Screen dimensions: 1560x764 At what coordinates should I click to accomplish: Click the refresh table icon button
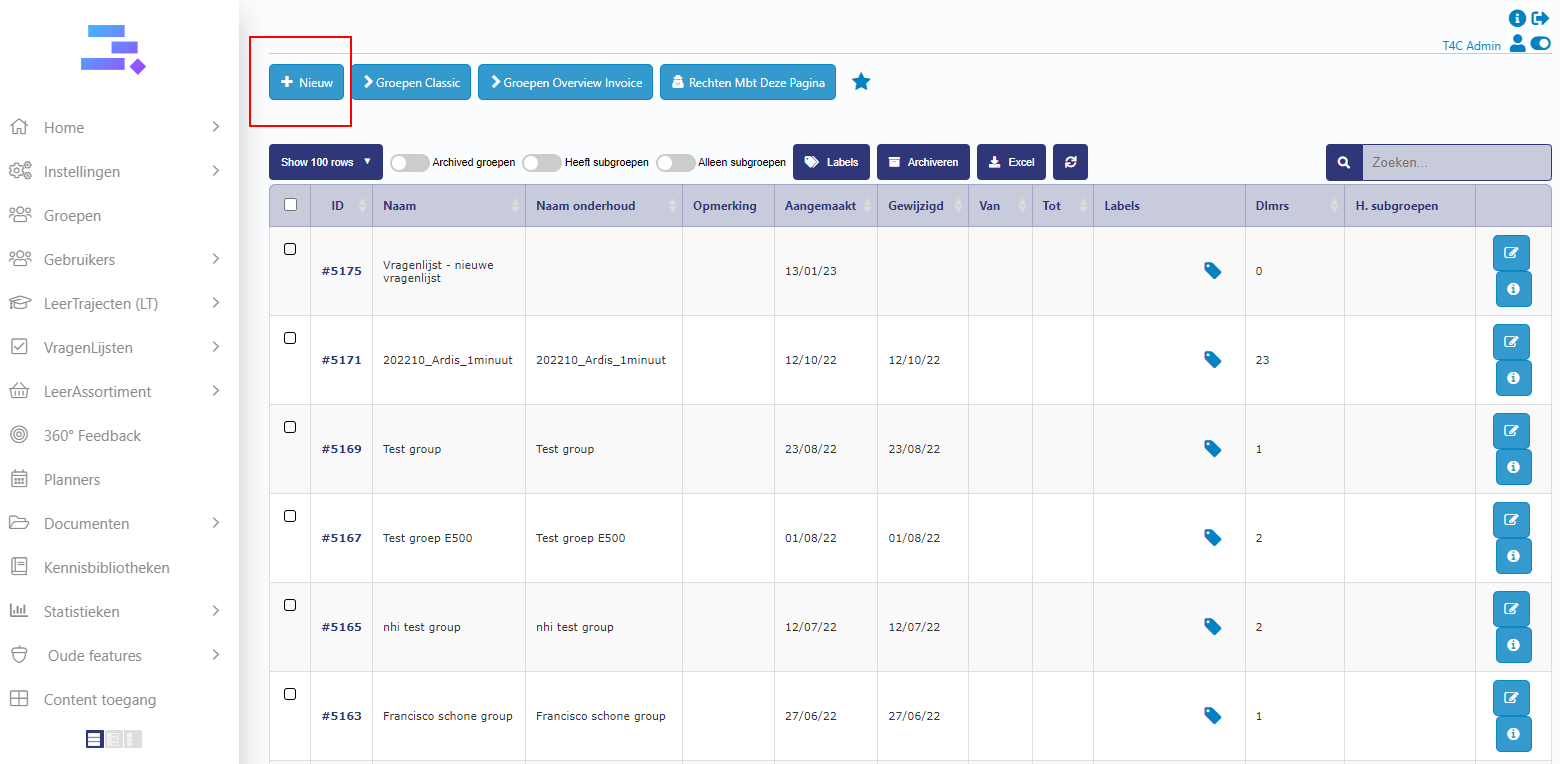1070,162
